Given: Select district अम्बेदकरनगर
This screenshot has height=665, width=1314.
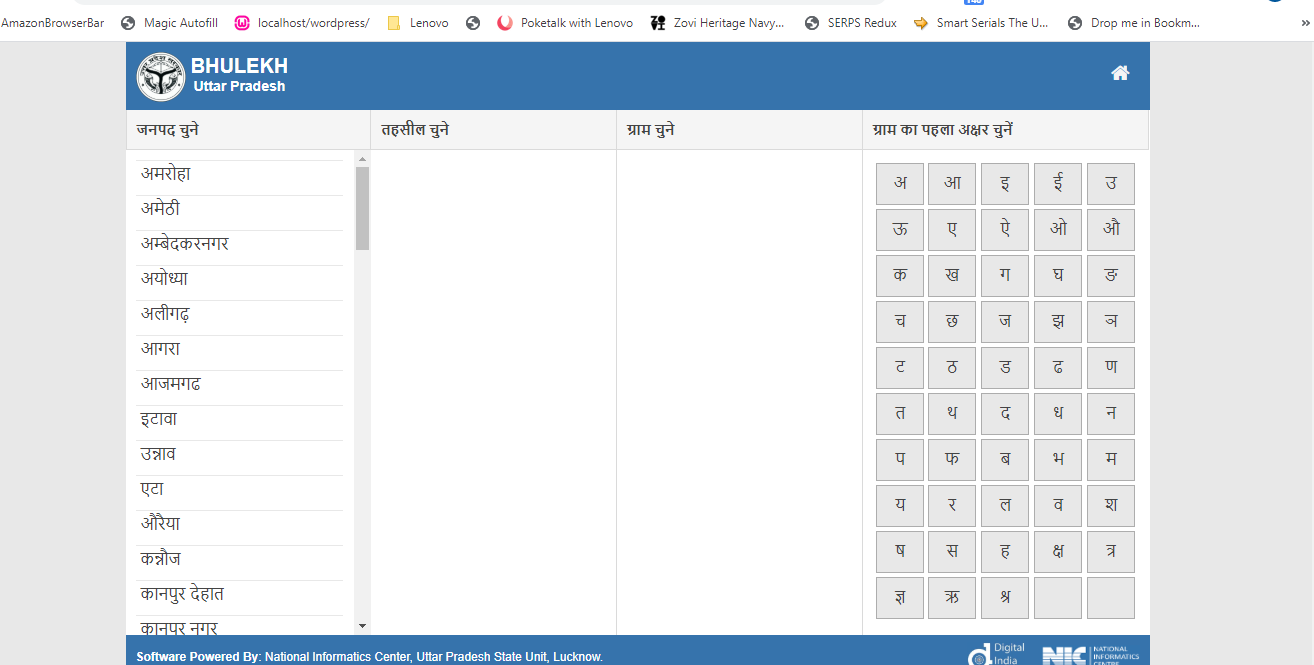Looking at the screenshot, I should click(x=240, y=244).
